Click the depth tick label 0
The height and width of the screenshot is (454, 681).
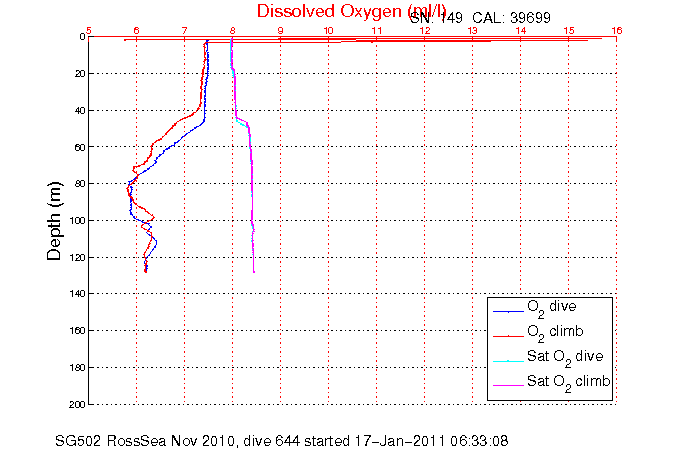[82, 37]
